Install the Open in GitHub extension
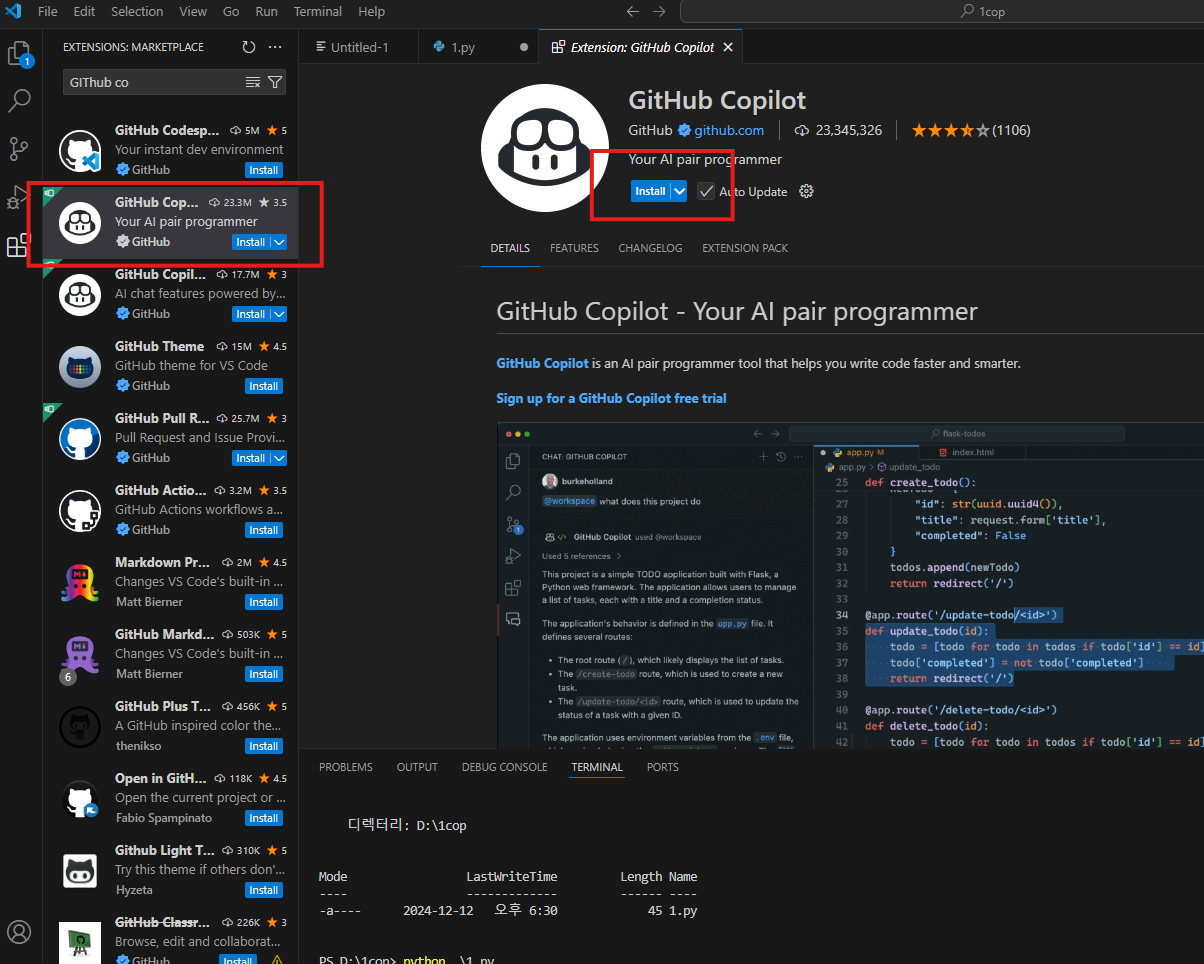Image resolution: width=1204 pixels, height=964 pixels. coord(264,818)
